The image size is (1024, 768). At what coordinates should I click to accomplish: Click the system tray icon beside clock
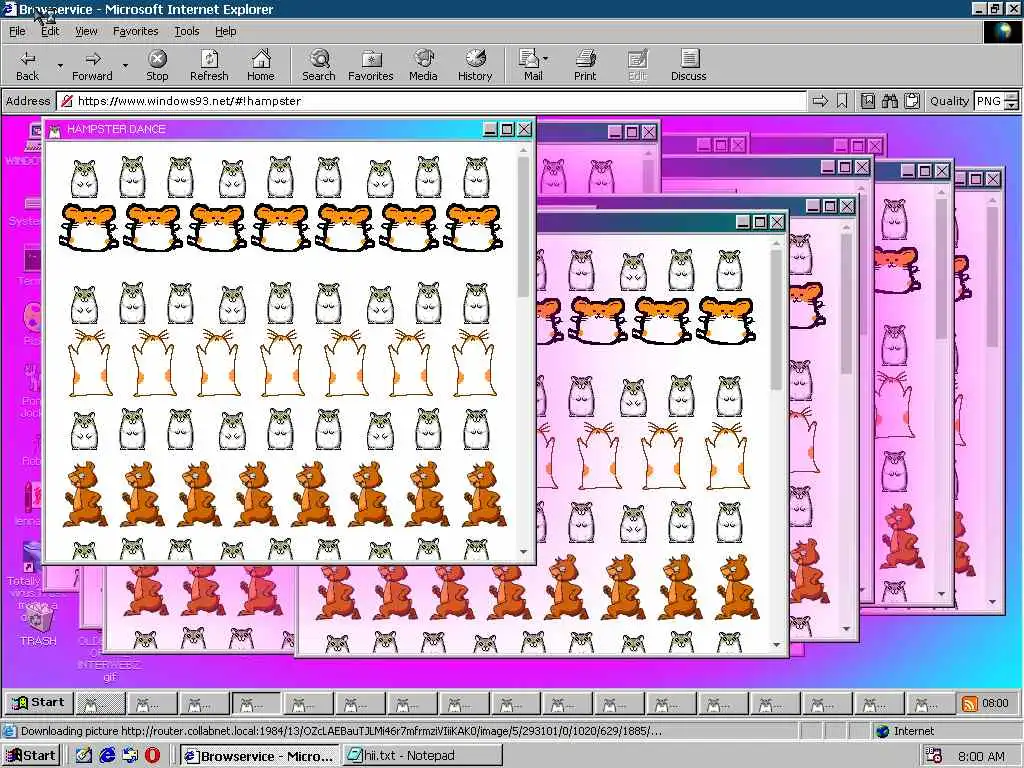(x=933, y=756)
